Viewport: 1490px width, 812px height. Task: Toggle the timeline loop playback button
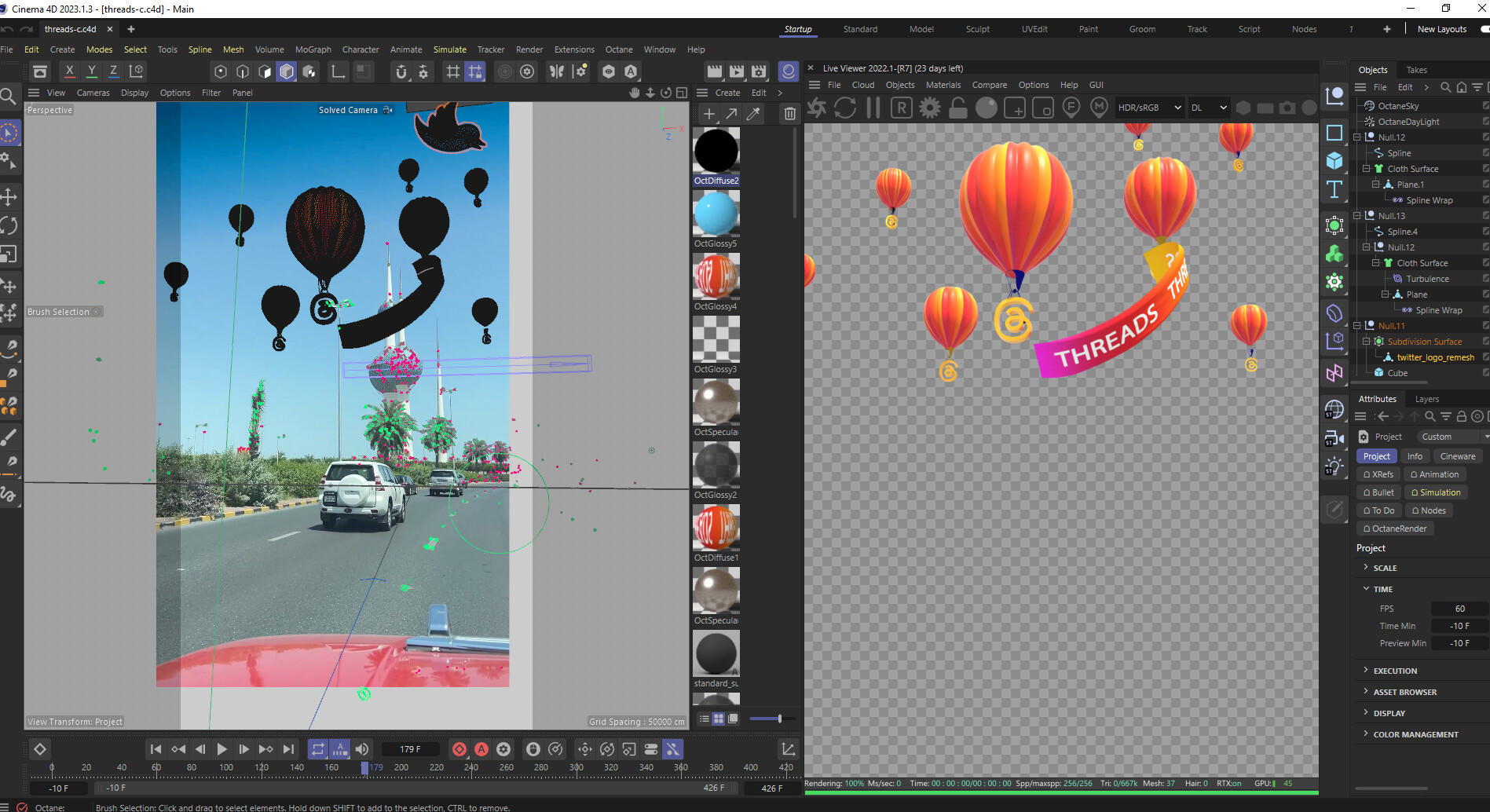click(317, 749)
